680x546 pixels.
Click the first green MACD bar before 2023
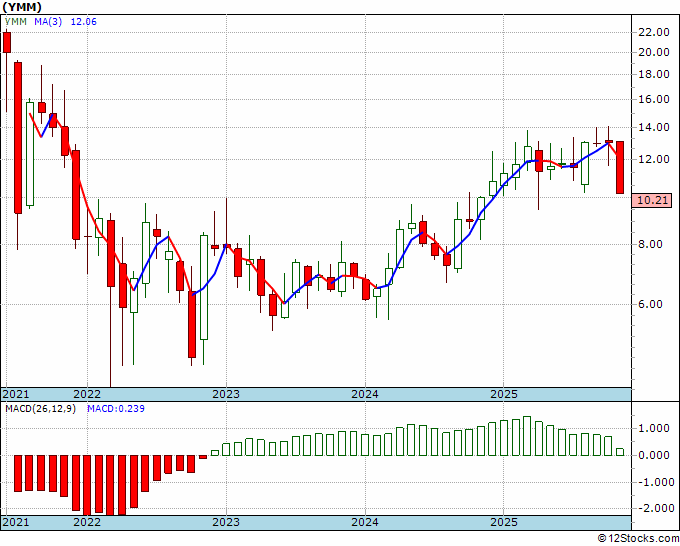(215, 453)
